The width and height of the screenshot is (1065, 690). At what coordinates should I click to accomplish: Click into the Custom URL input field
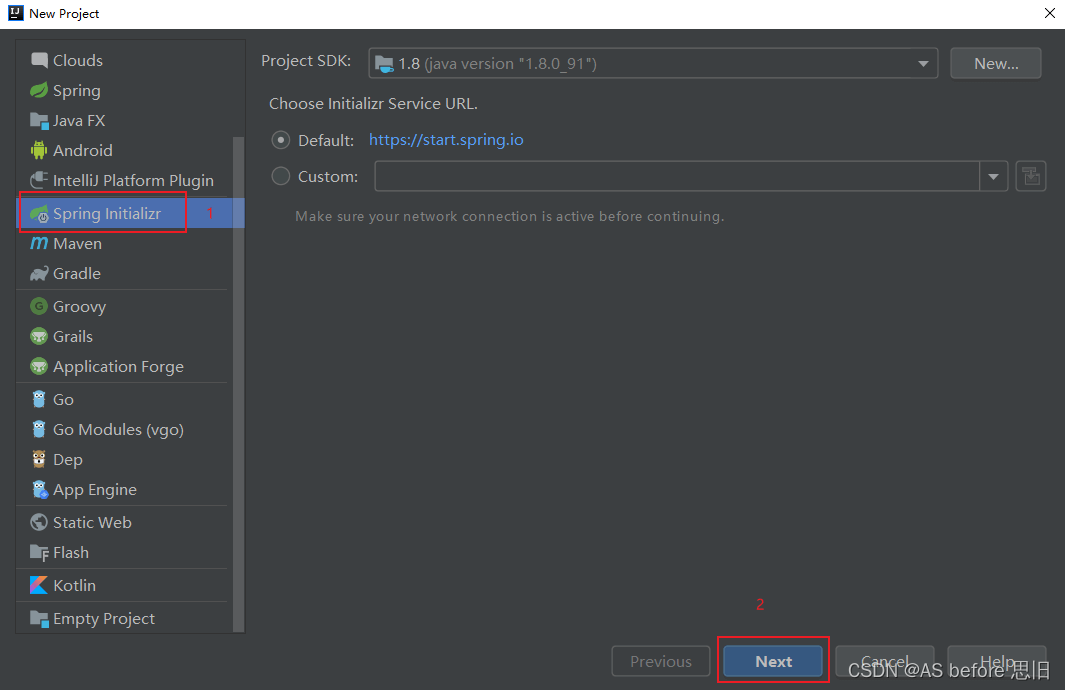pos(676,177)
